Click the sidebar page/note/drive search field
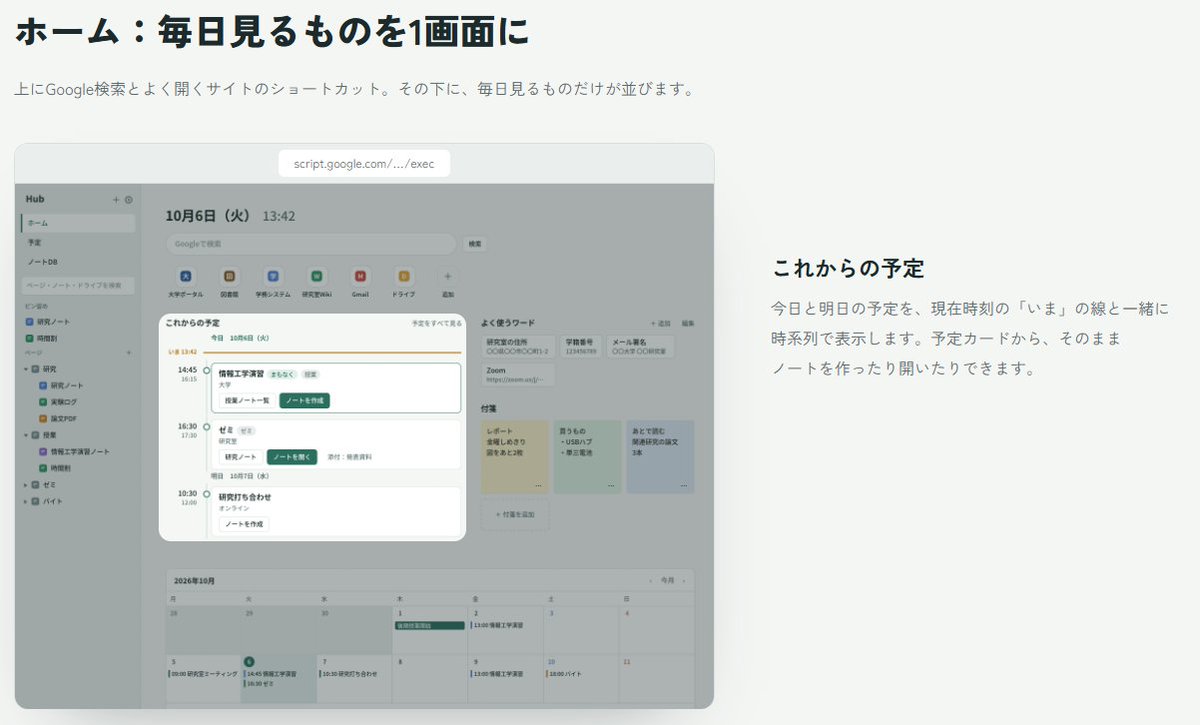 pyautogui.click(x=78, y=286)
